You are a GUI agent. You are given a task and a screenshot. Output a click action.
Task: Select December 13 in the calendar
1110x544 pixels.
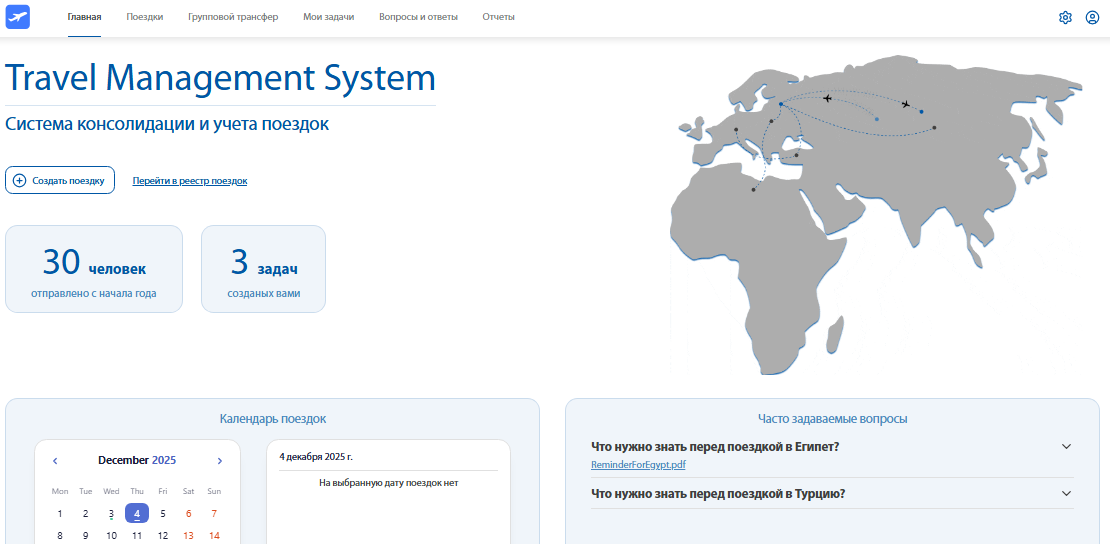tap(188, 535)
